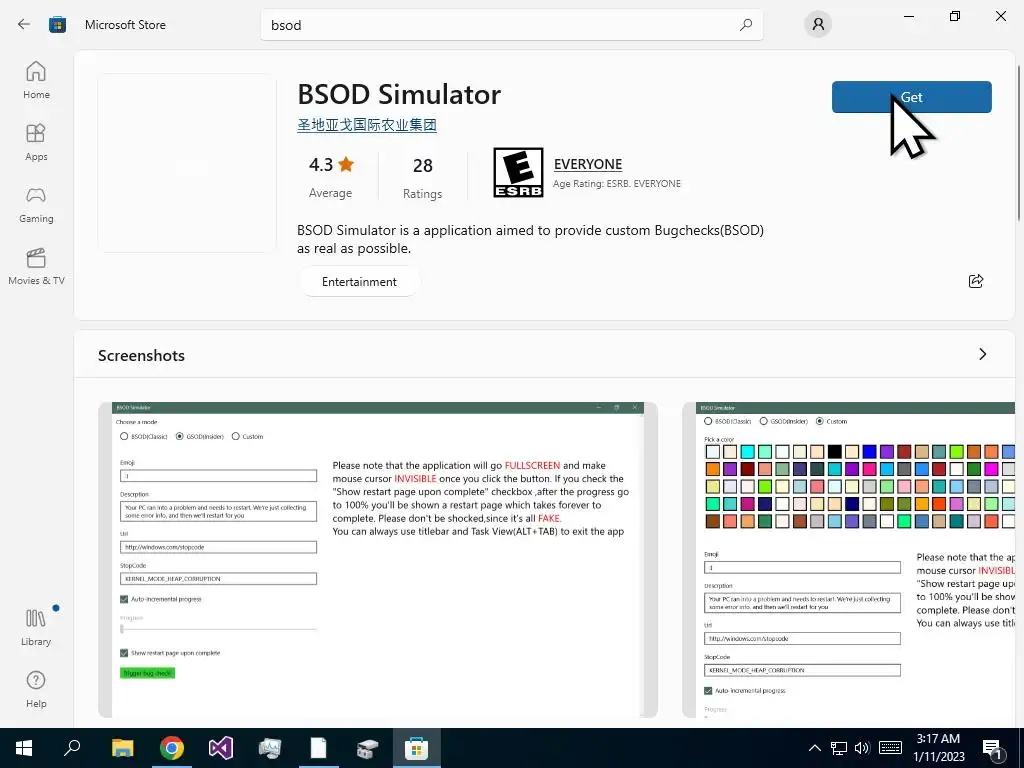Open the publisher link under BSOD Simulator
Image resolution: width=1024 pixels, height=768 pixels.
point(366,125)
